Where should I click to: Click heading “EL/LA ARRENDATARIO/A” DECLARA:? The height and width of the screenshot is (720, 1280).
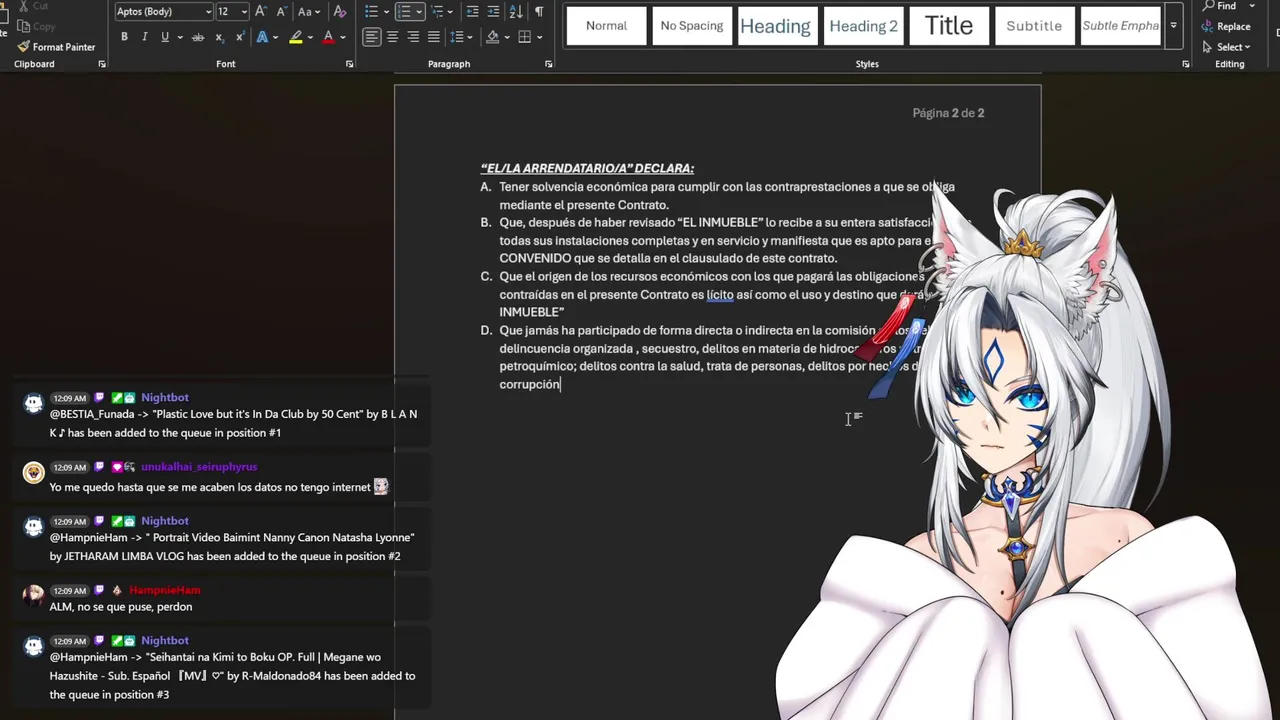point(587,168)
